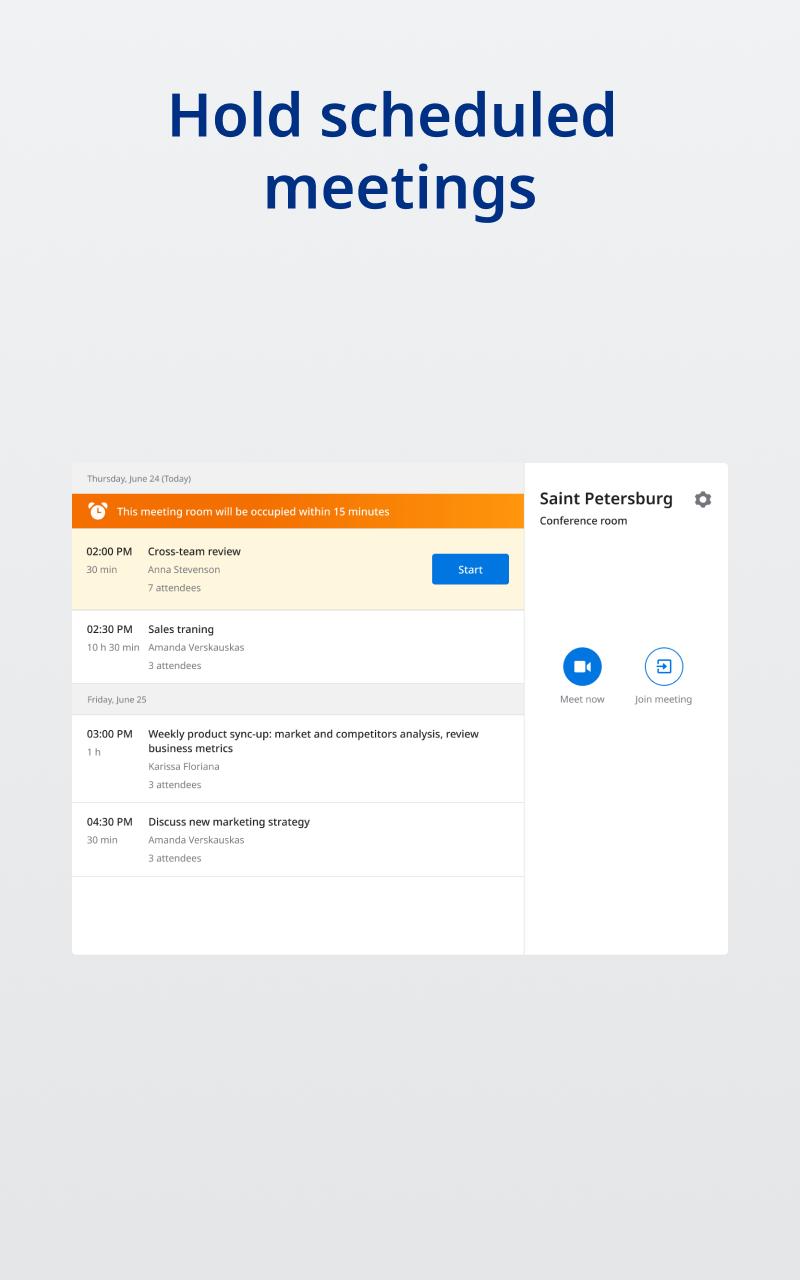Click the Friday, June 25 date header
The image size is (800, 1280).
pos(116,699)
